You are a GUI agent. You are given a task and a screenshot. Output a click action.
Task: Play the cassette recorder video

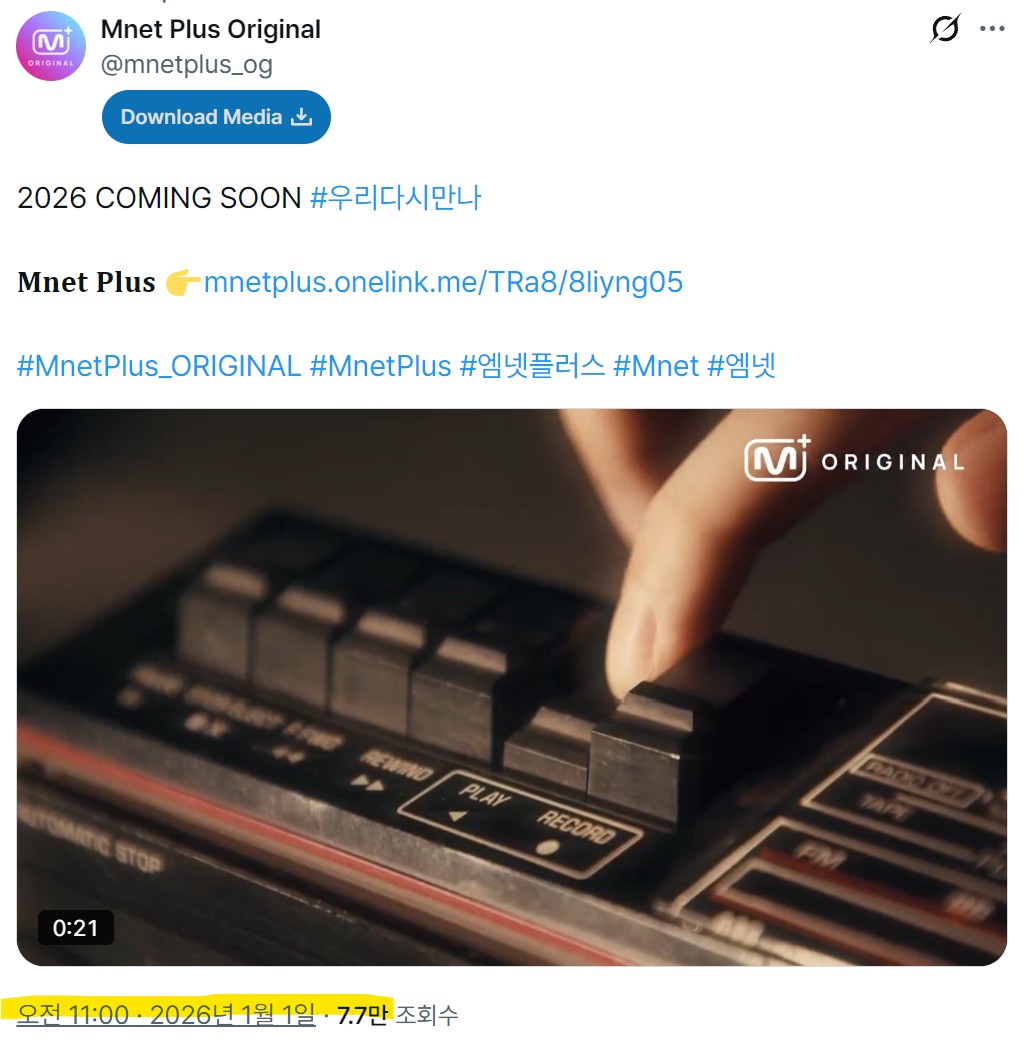[511, 687]
